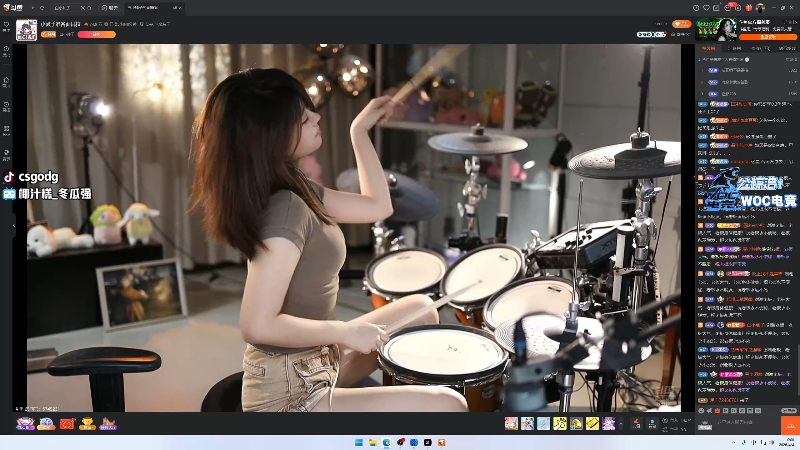Screen dimensions: 800x450
Task: Open favorites heart icon in top bar
Action: tap(706, 7)
